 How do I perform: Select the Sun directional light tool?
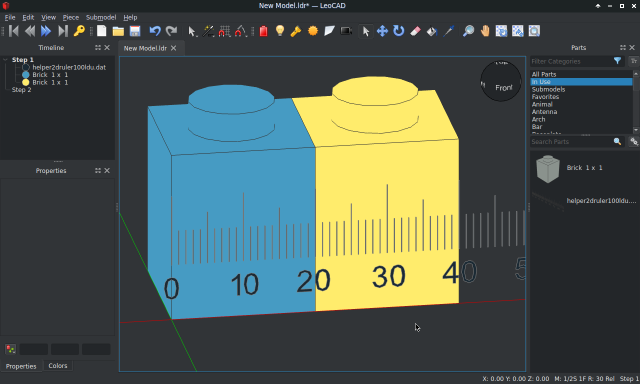pyautogui.click(x=313, y=31)
